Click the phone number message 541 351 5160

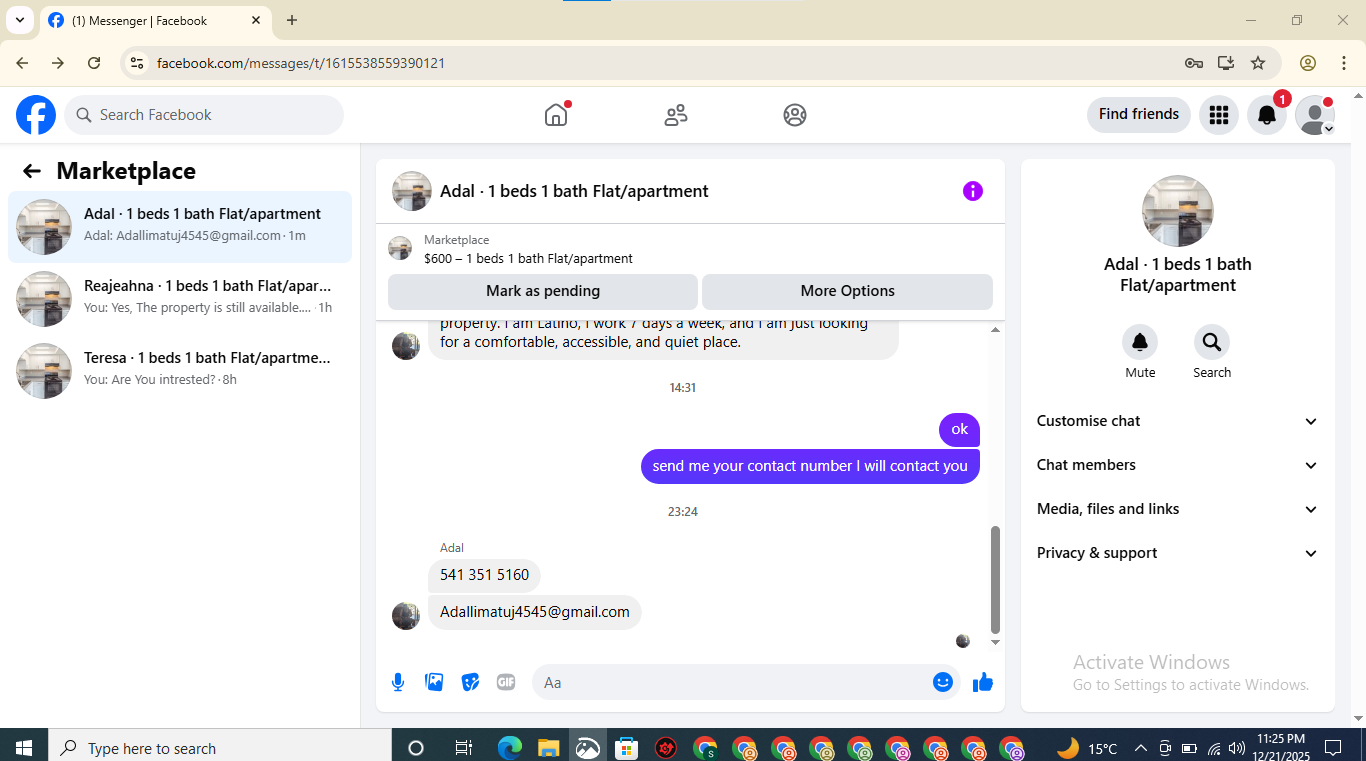coord(485,575)
